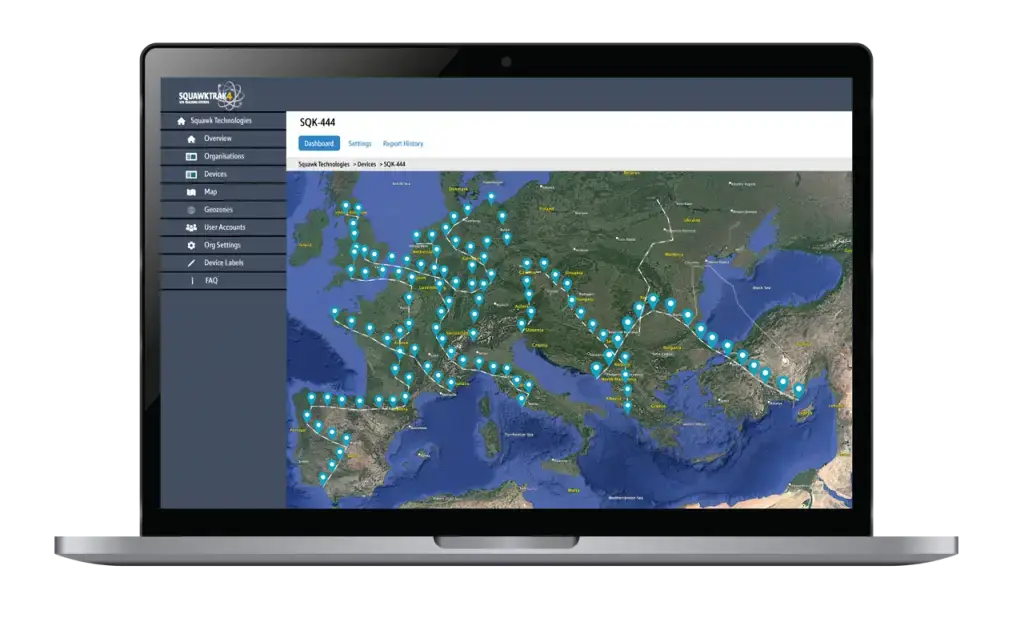Click the FAQ info icon
Screen dimensions: 1024x638
[191, 281]
